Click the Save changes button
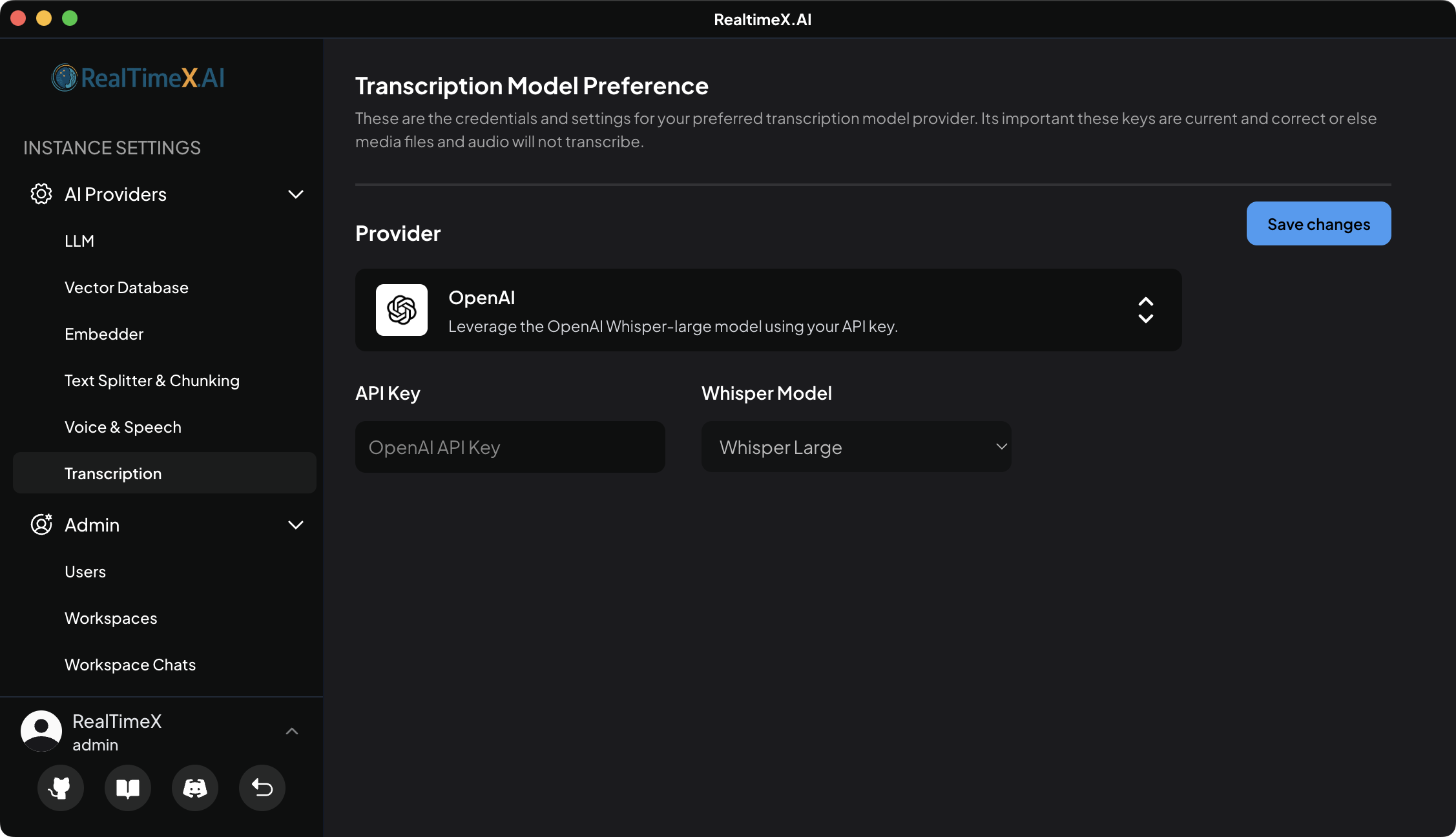This screenshot has width=1456, height=837. coord(1318,223)
